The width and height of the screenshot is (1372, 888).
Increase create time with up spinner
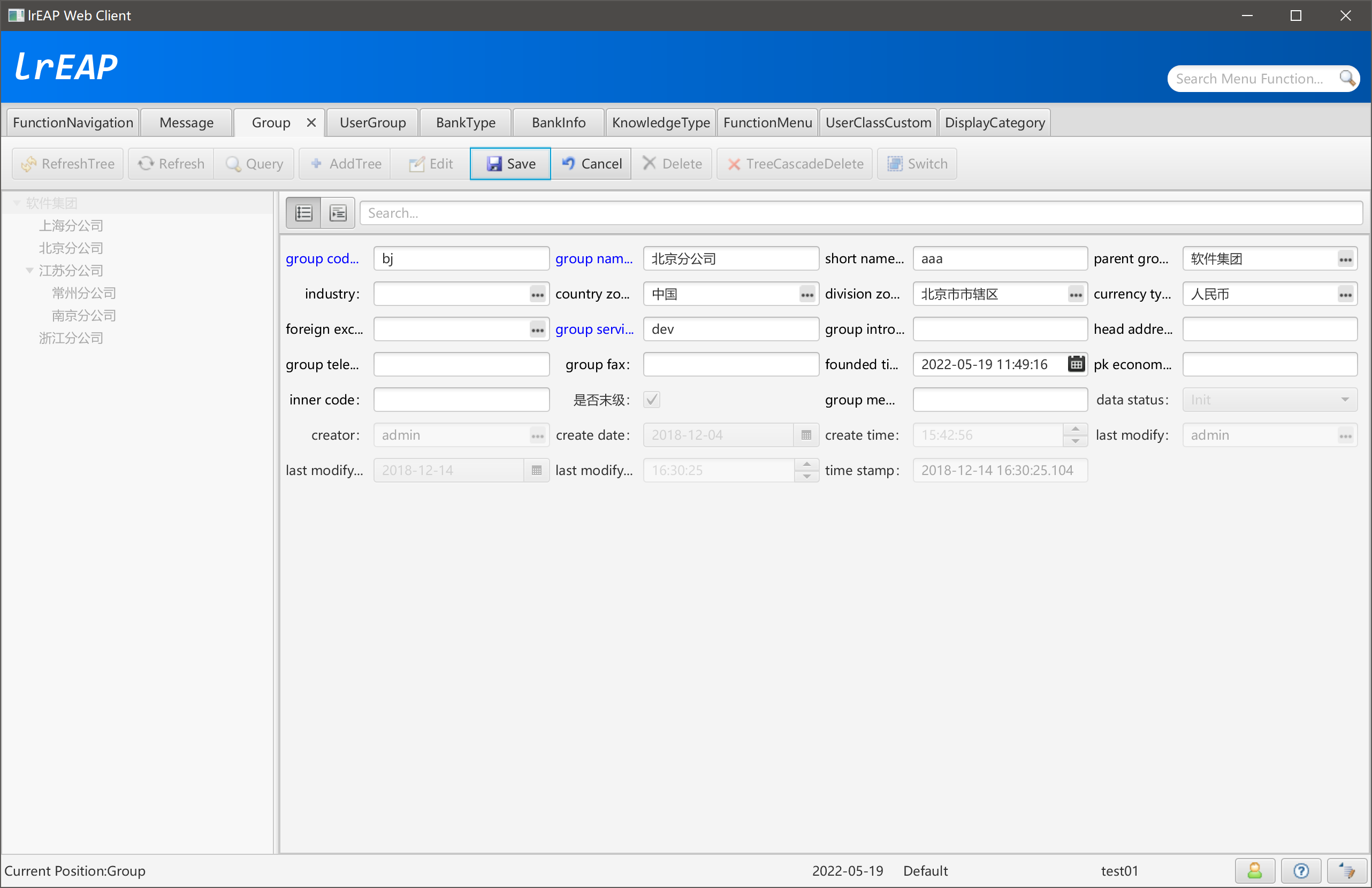[x=1075, y=430]
